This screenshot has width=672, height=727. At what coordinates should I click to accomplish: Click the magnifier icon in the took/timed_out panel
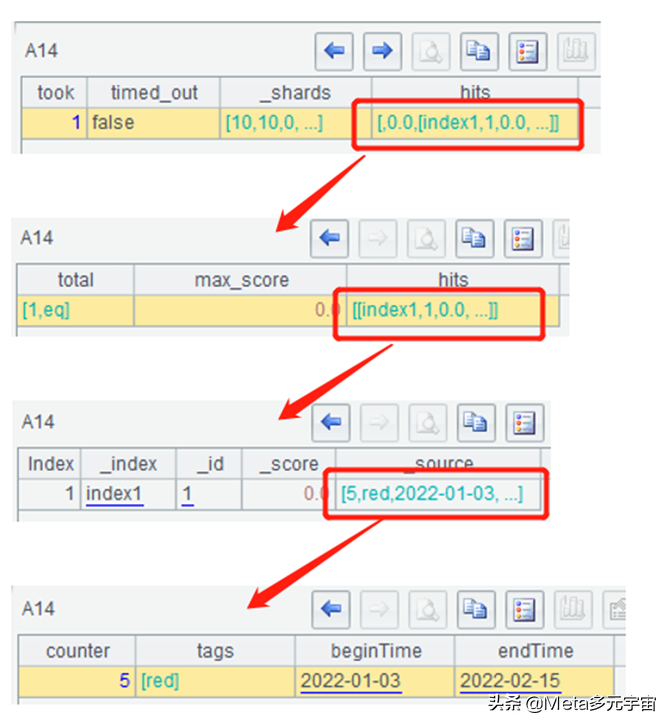[x=431, y=51]
